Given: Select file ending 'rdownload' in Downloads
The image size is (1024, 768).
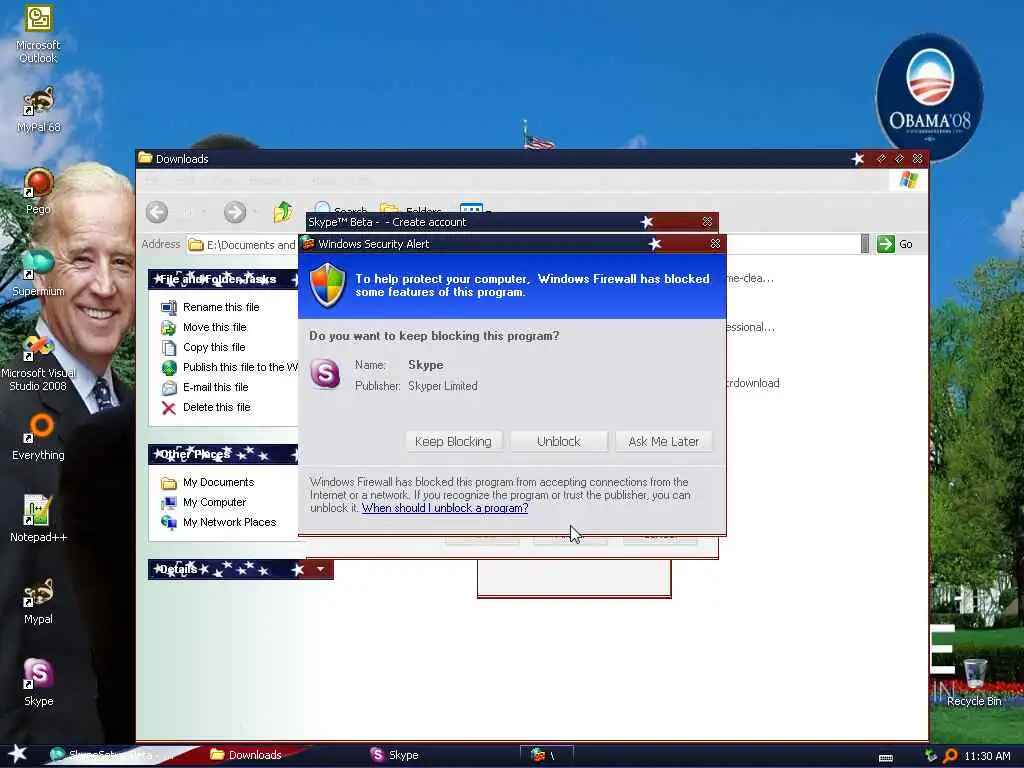Looking at the screenshot, I should point(753,383).
